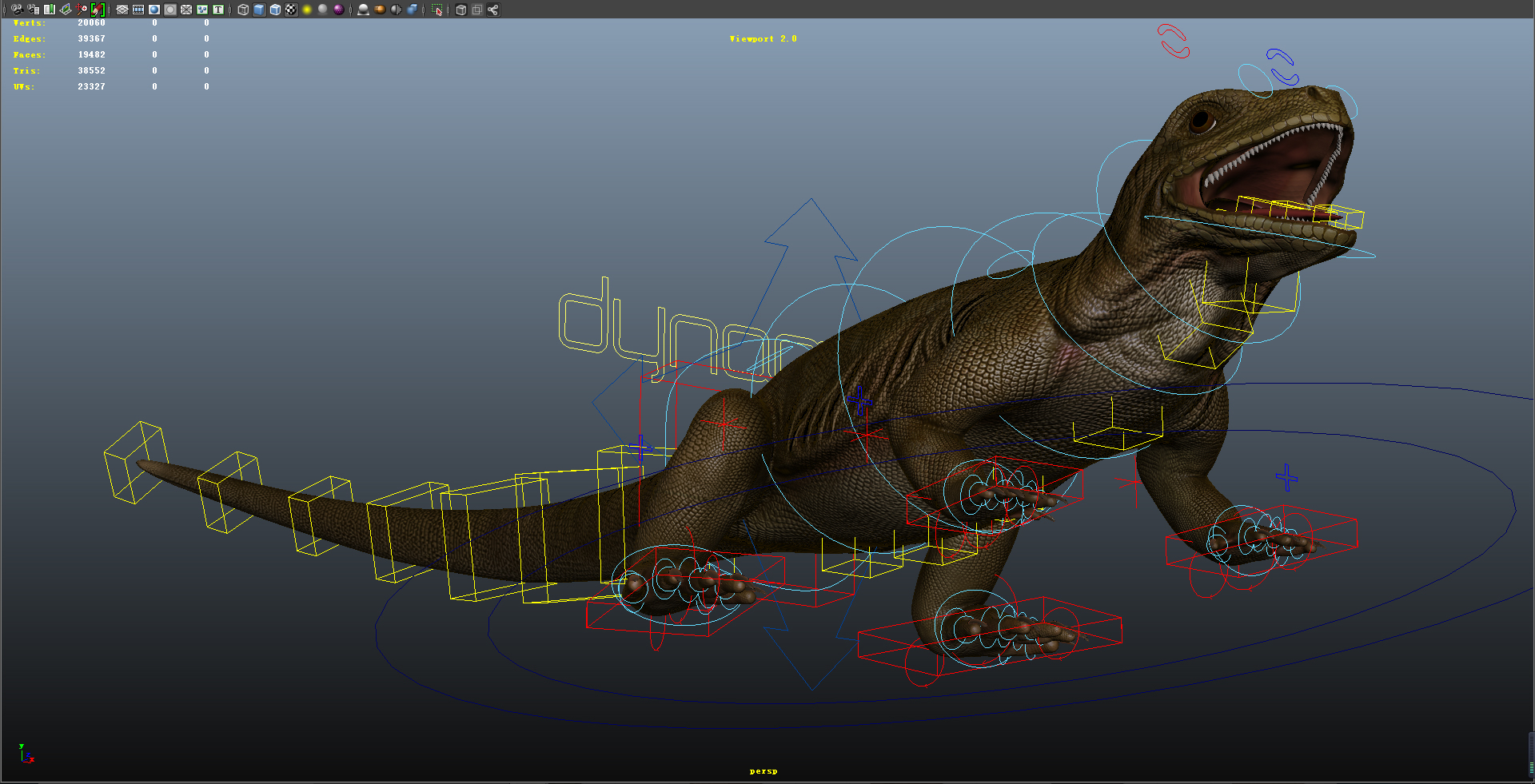Select the smooth shade all cube icon

pos(259,10)
